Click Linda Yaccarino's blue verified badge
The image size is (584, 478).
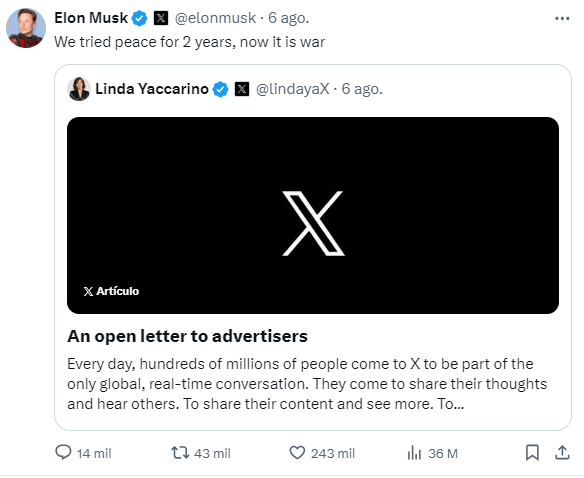coord(220,89)
